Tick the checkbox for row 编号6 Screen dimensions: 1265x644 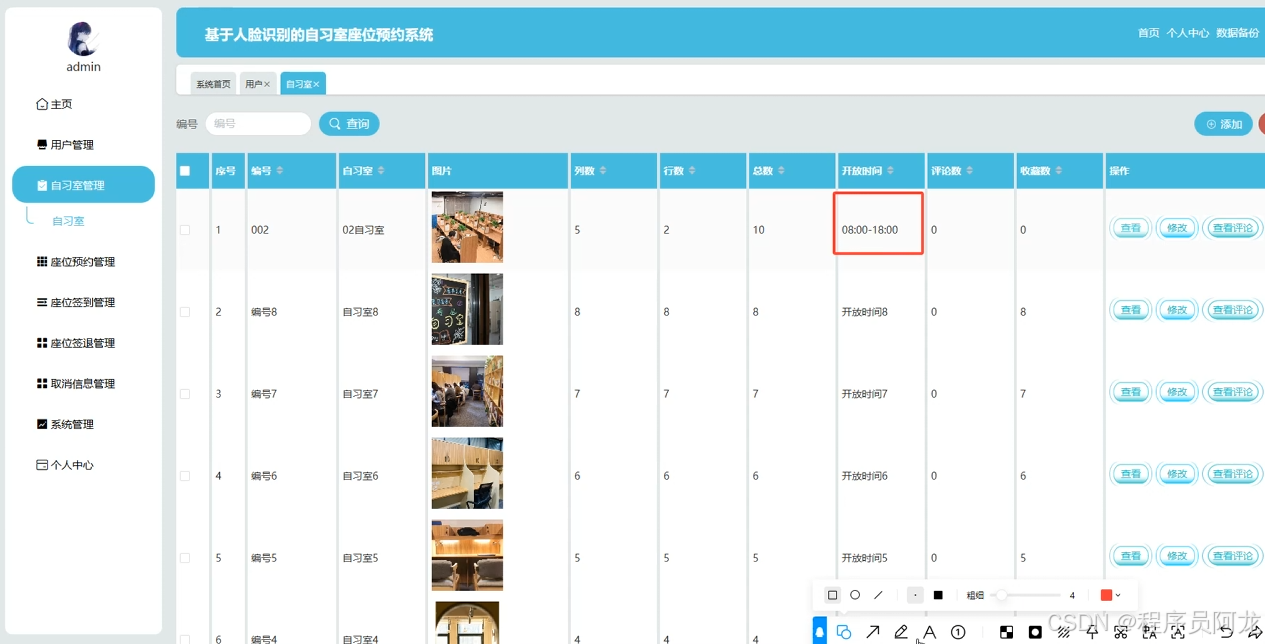pos(184,476)
